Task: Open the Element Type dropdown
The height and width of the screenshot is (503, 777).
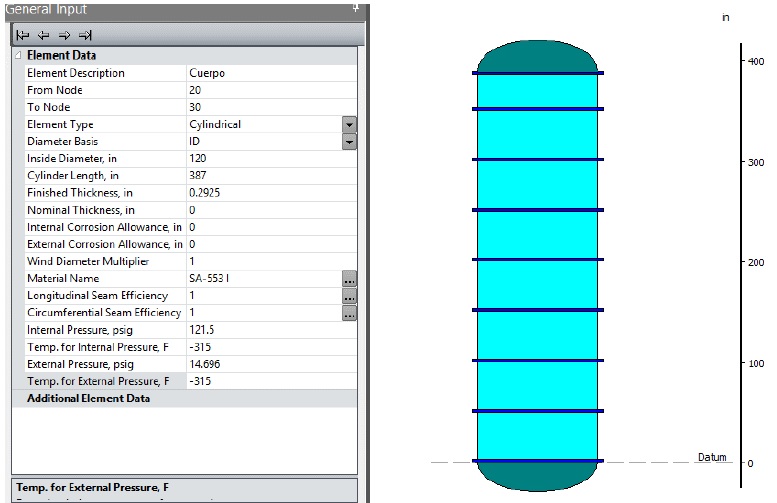Action: 349,125
